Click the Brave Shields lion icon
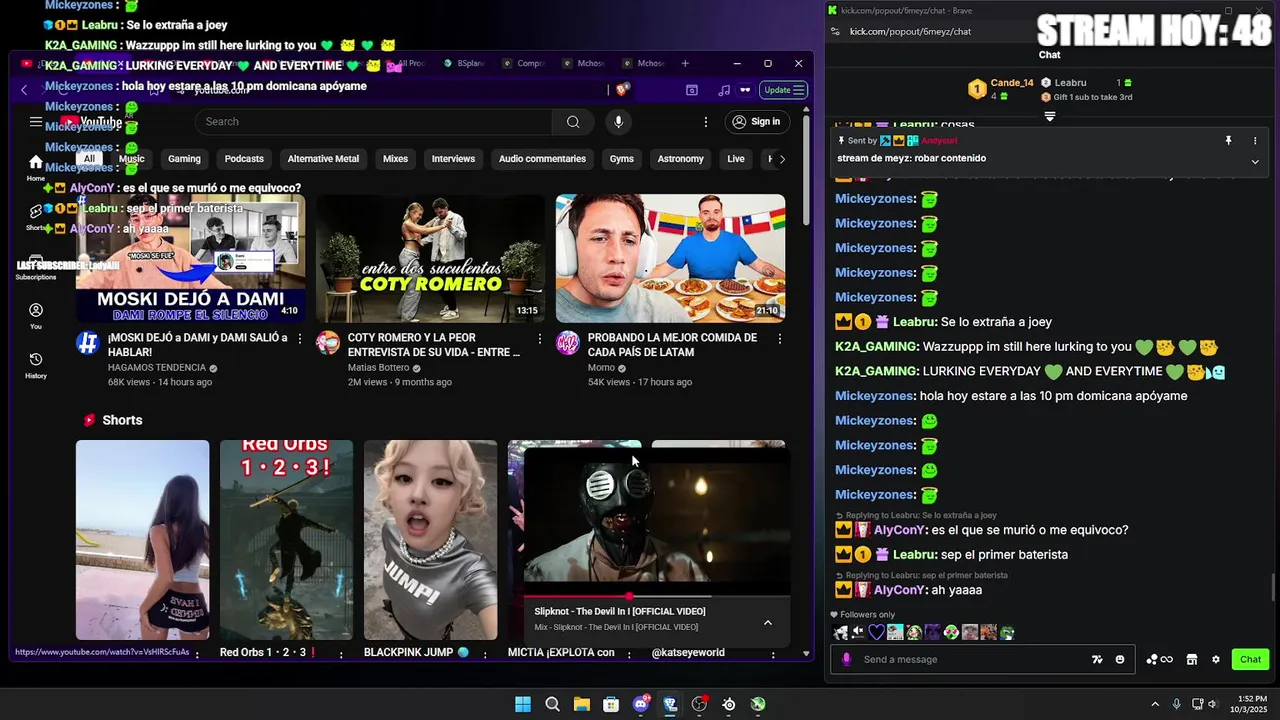This screenshot has width=1280, height=720. click(x=622, y=90)
